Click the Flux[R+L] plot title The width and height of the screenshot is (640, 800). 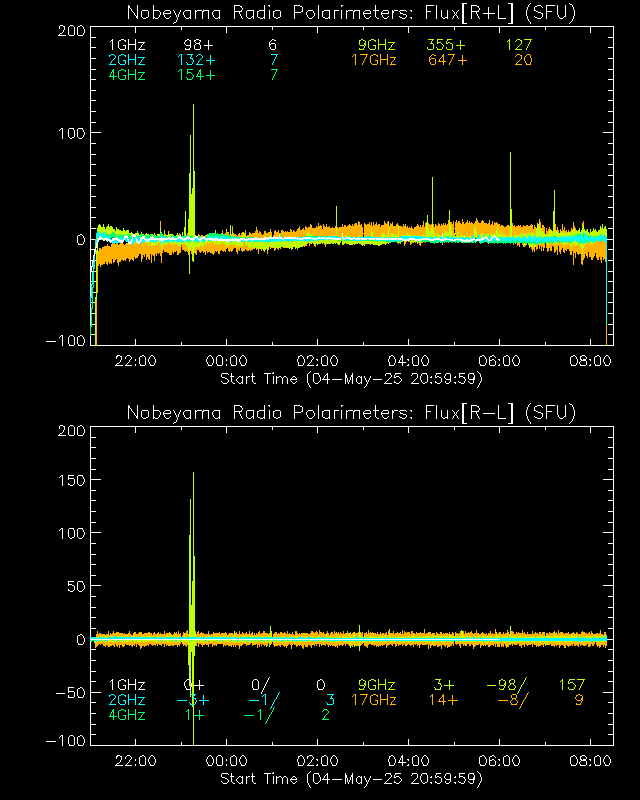pos(351,13)
